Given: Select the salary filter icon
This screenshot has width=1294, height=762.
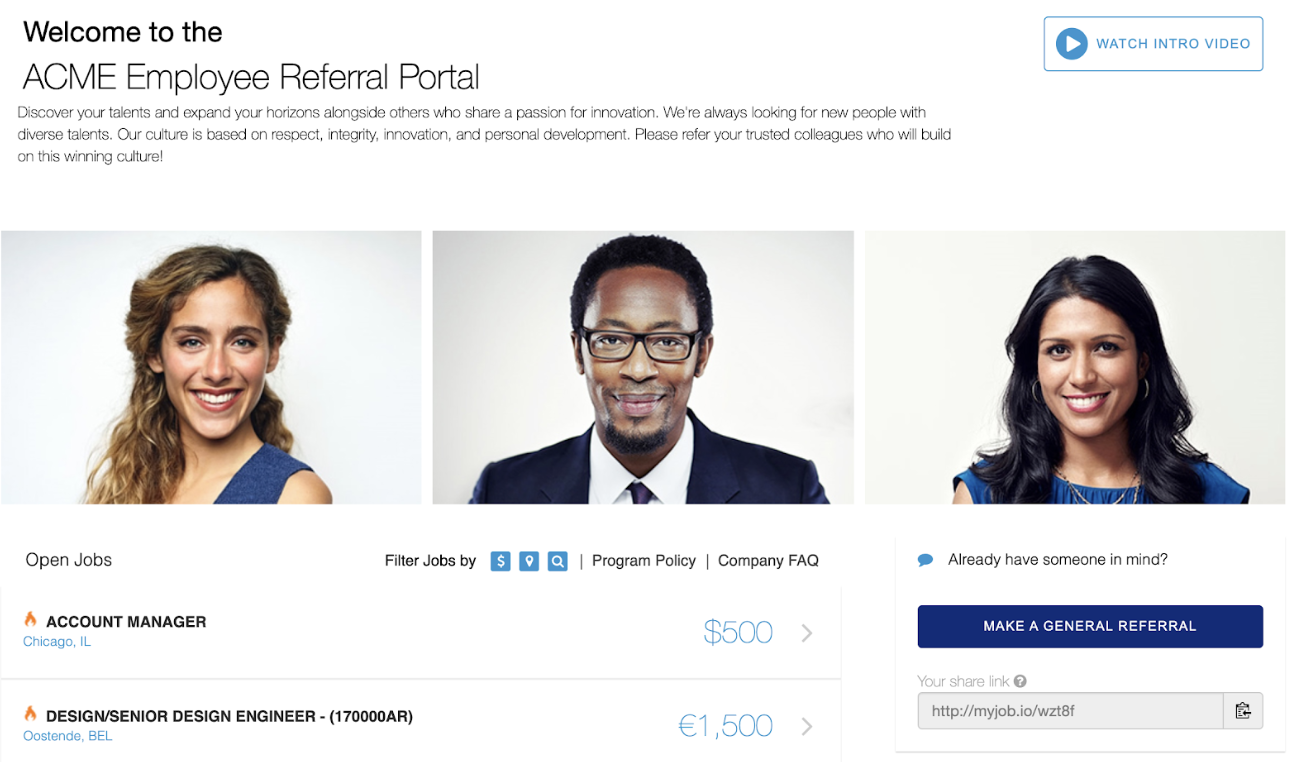Looking at the screenshot, I should coord(500,561).
